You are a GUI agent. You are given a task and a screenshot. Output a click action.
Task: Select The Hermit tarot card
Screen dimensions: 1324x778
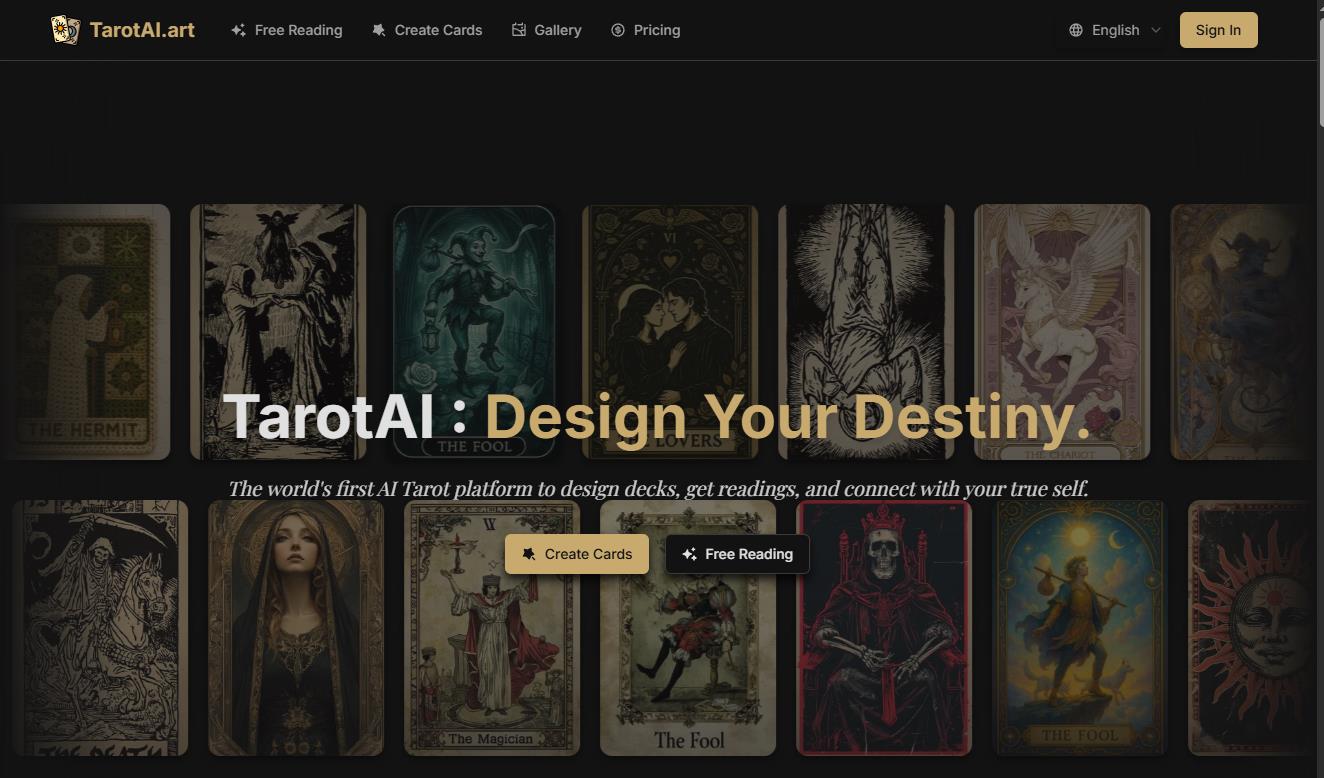tap(85, 332)
